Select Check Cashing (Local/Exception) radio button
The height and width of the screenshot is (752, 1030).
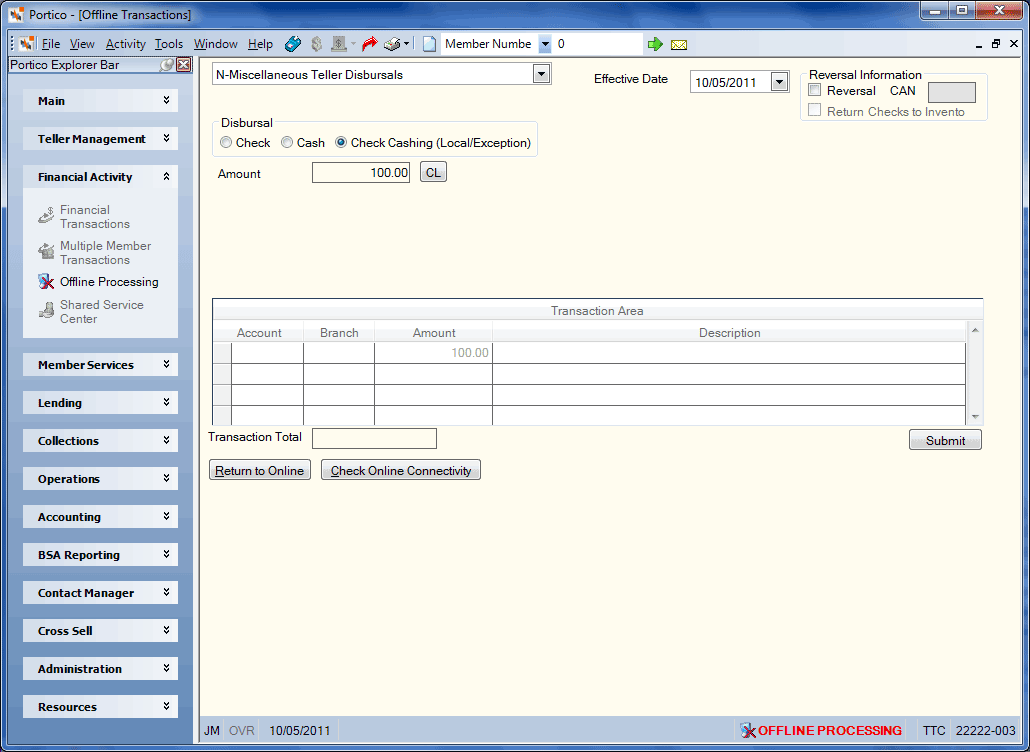341,143
